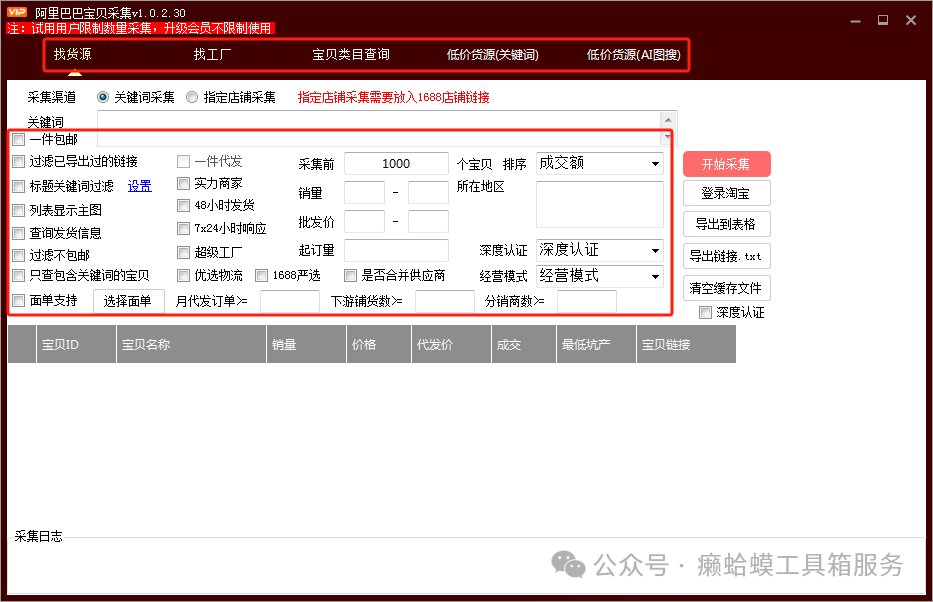The width and height of the screenshot is (933, 602).
Task: Click inside the 关键词 text area
Action: click(x=380, y=128)
